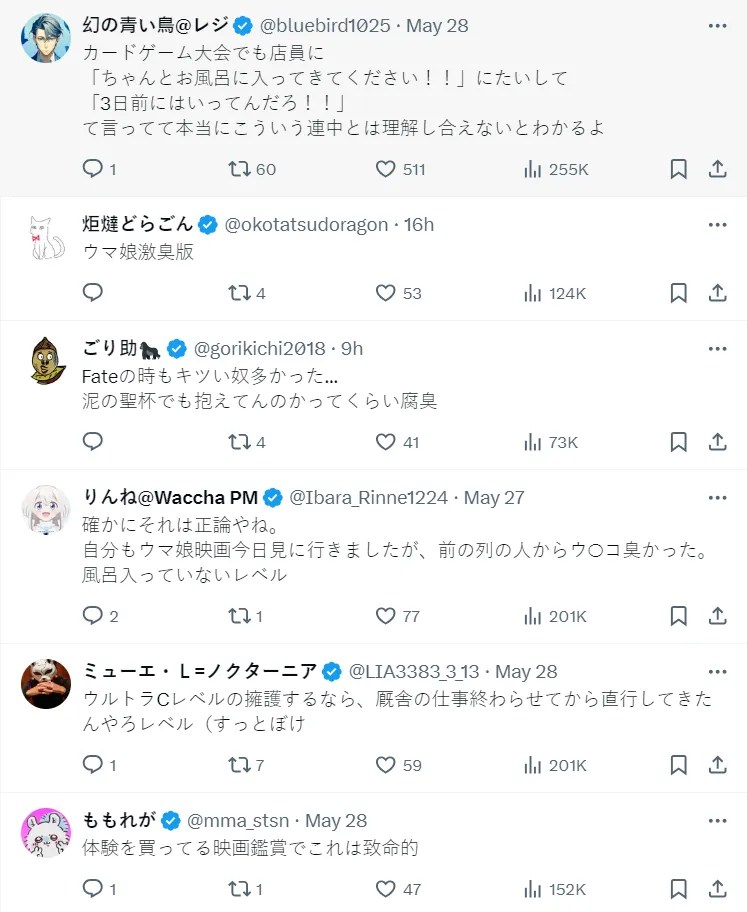Expand more menu on Ibara_Rinne1224's tweet

coord(717,497)
